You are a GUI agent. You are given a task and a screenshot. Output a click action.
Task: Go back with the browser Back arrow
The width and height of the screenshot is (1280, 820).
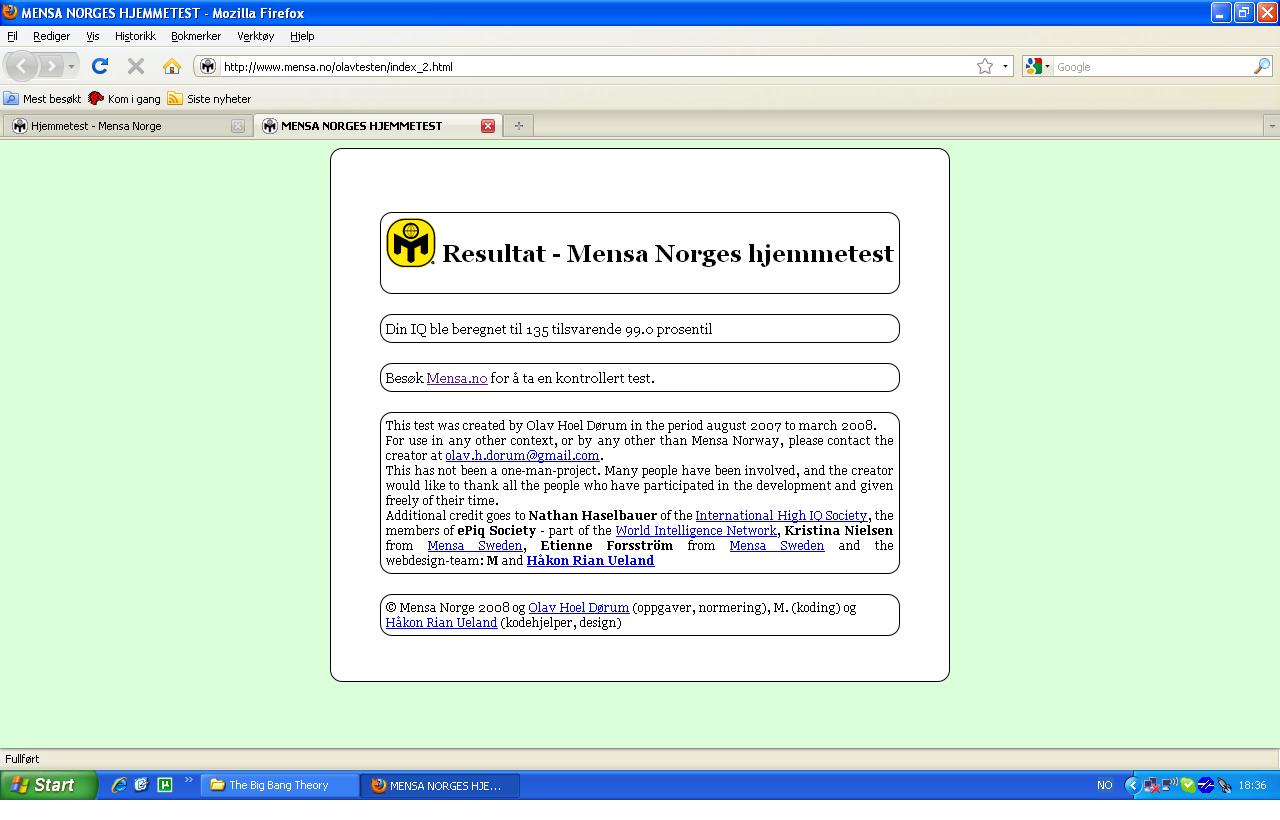point(22,66)
